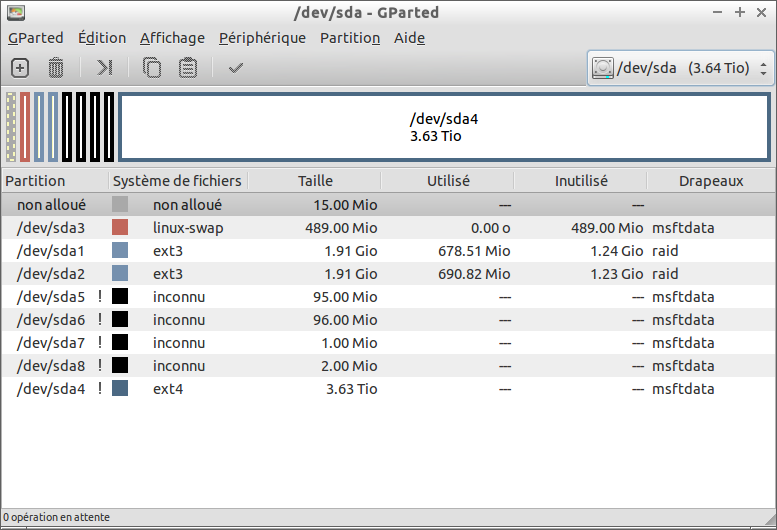The width and height of the screenshot is (777, 530).
Task: Click the red linux-swap color swatch
Action: (120, 227)
